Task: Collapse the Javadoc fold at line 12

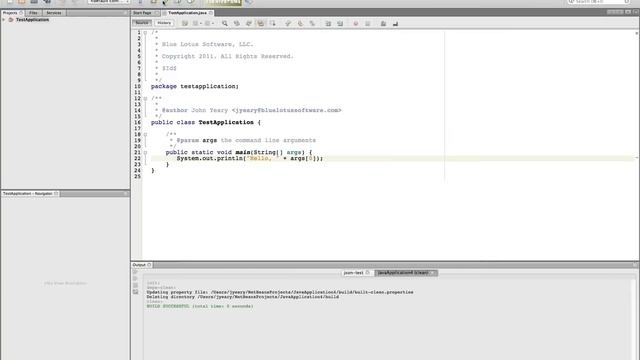Action: (145, 98)
